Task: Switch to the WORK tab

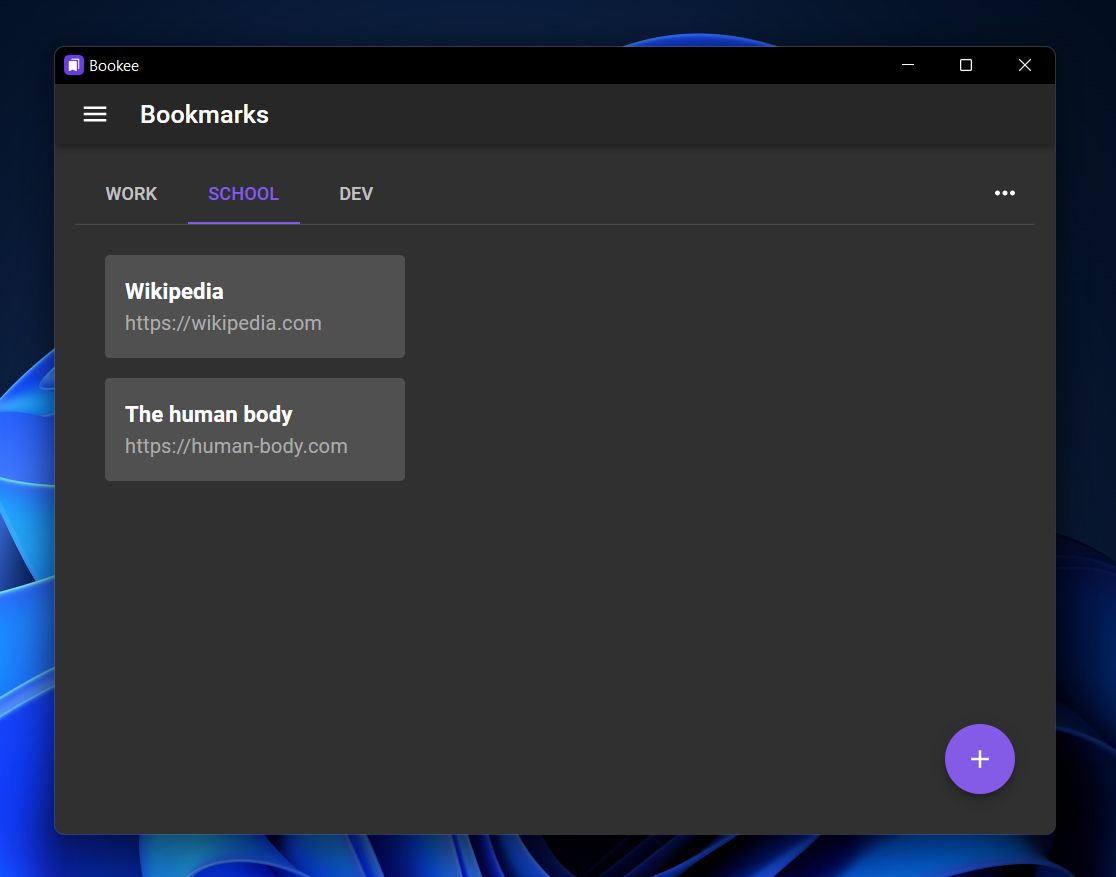Action: [x=131, y=194]
